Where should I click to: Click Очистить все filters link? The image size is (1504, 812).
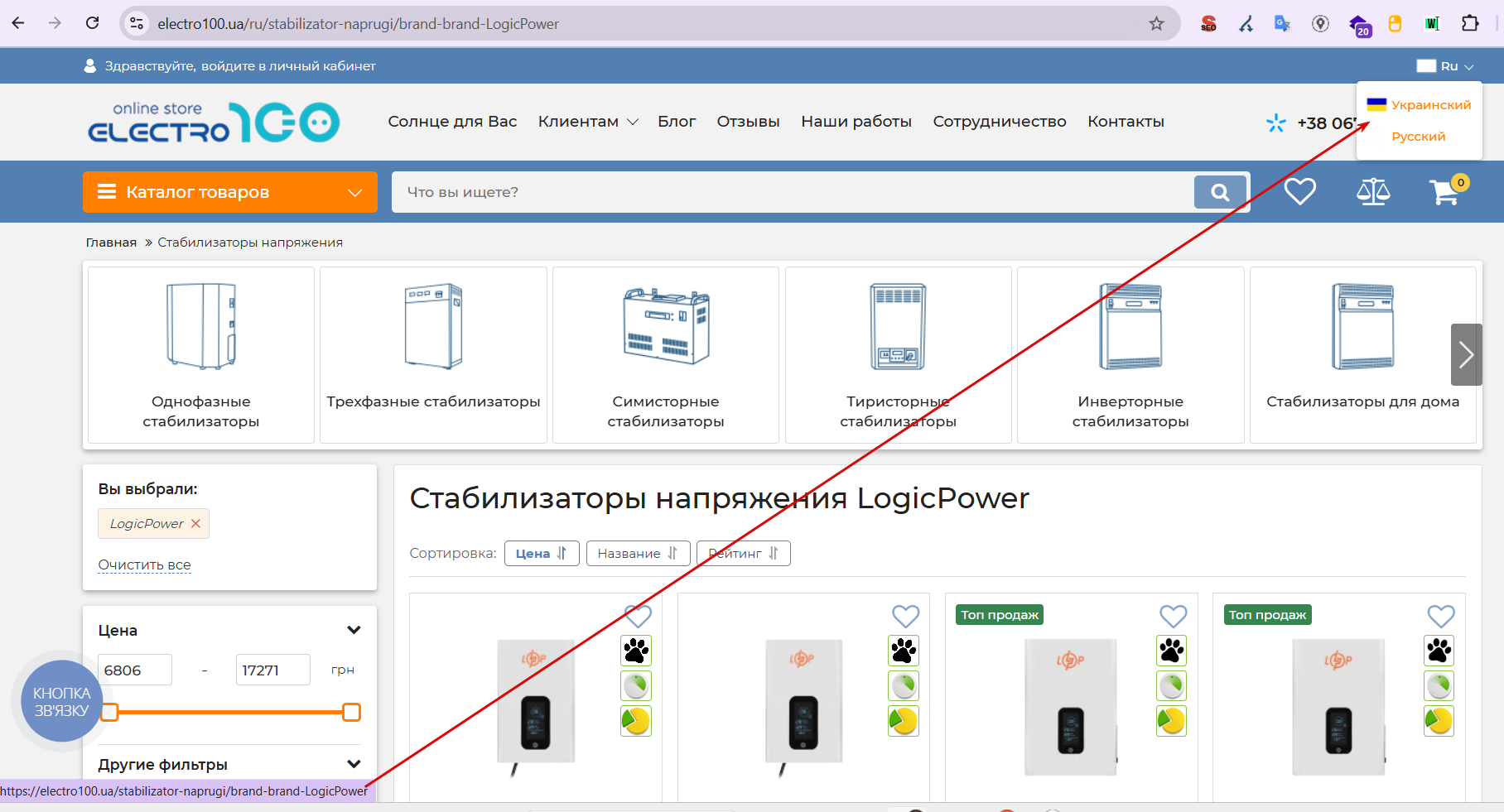[x=144, y=565]
